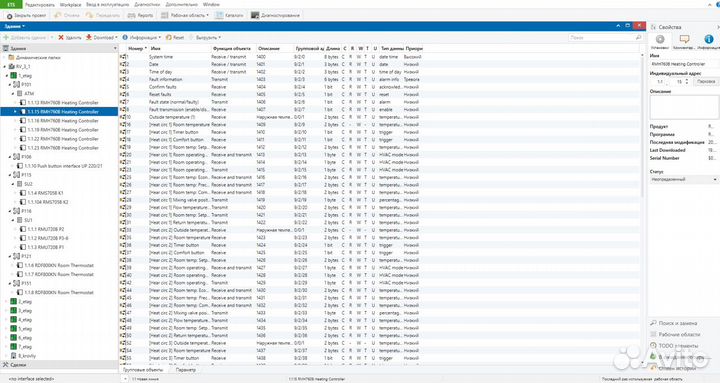Sort by the Object function column header
This screenshot has width=720, height=383.
click(x=232, y=48)
